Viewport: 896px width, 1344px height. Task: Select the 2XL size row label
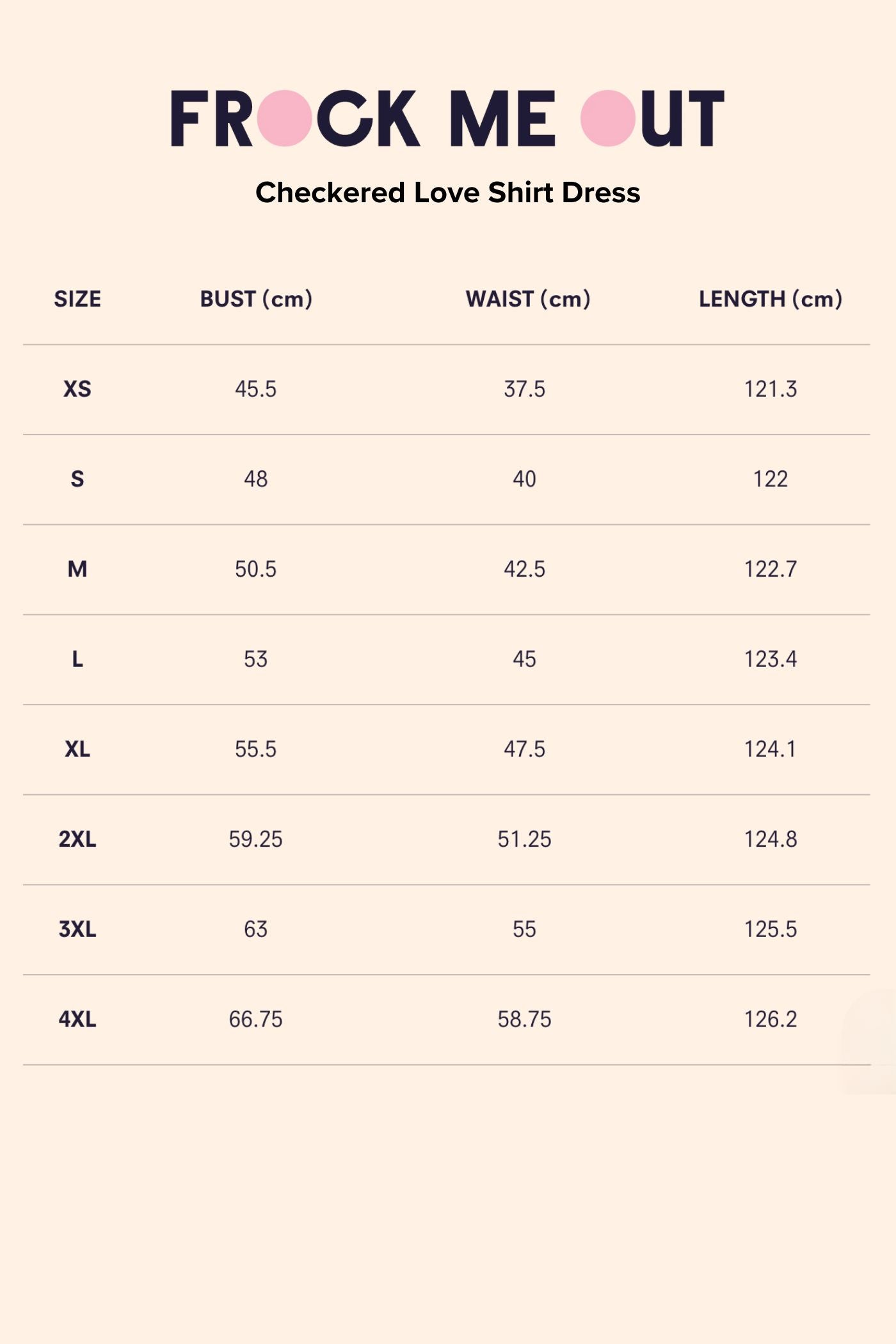coord(77,839)
